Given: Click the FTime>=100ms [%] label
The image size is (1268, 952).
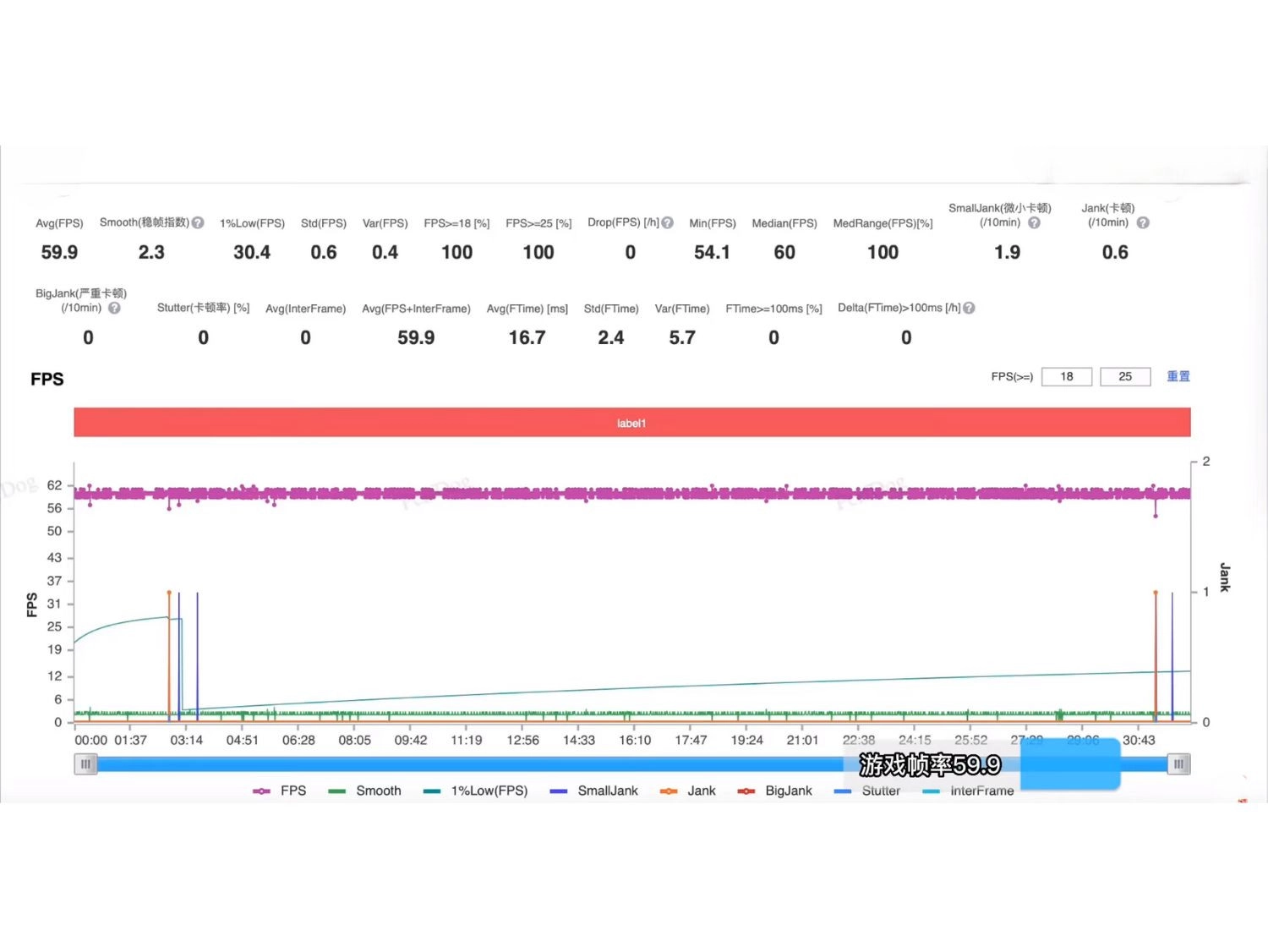Looking at the screenshot, I should pyautogui.click(x=774, y=309).
